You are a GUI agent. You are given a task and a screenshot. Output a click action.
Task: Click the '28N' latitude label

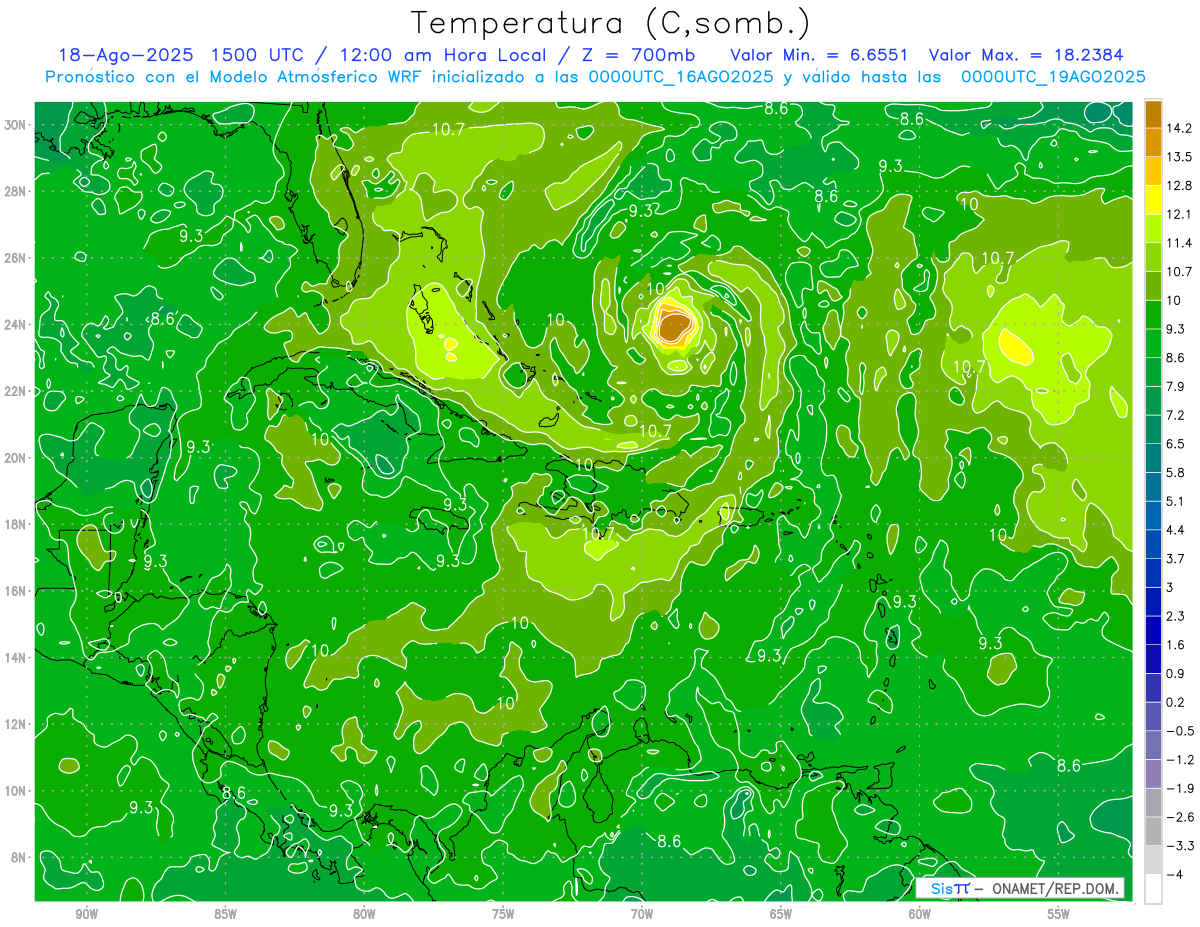point(15,191)
